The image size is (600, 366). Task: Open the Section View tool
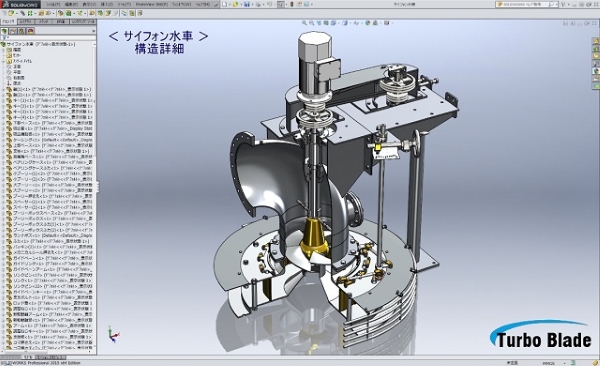pos(326,23)
